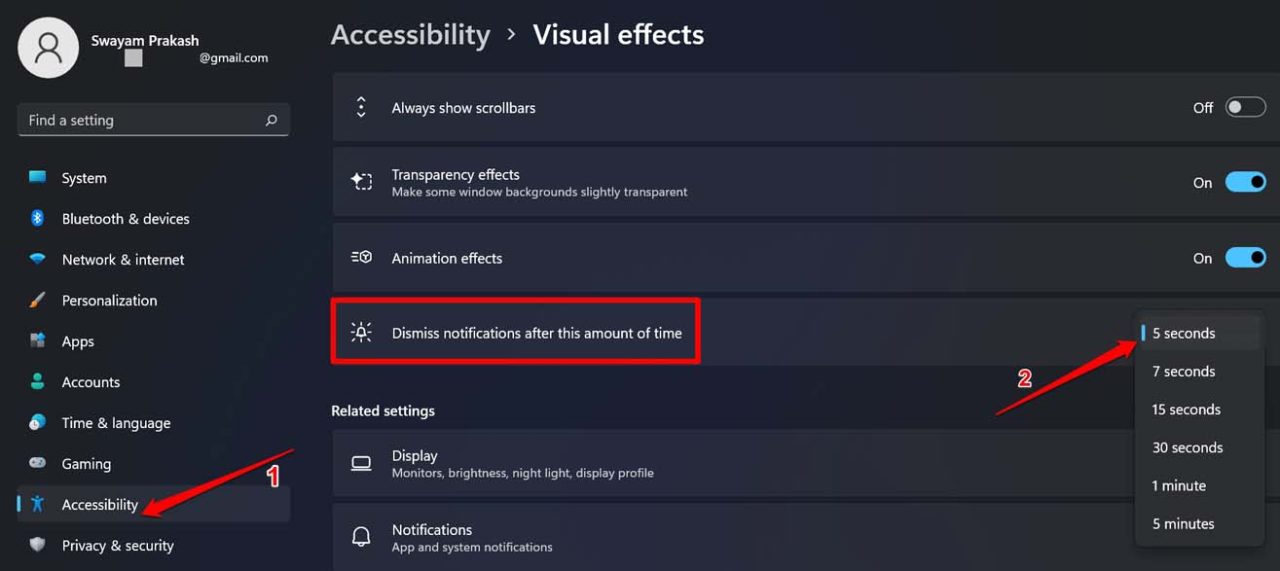Toggle Always show scrollbars switch

point(1246,107)
